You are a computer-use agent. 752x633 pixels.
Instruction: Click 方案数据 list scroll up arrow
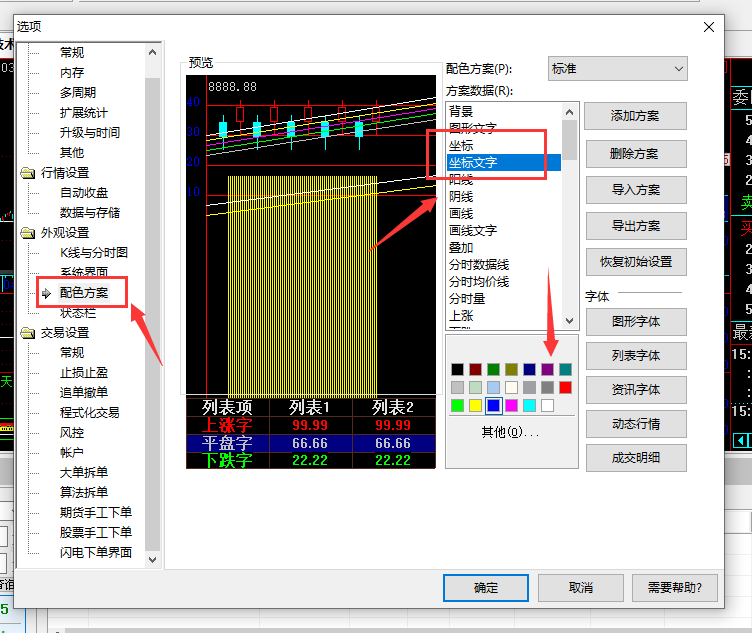pyautogui.click(x=569, y=112)
